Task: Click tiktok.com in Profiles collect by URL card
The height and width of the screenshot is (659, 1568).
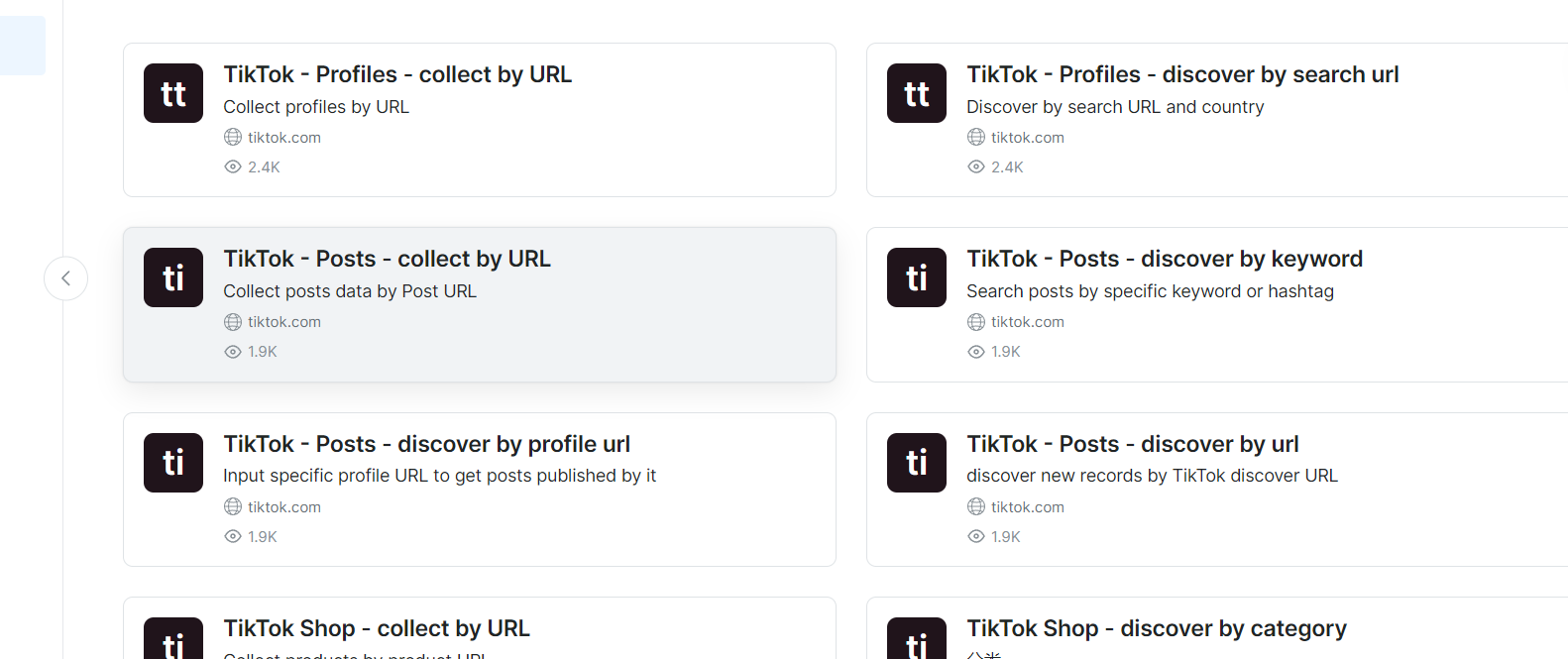Action: (x=284, y=138)
